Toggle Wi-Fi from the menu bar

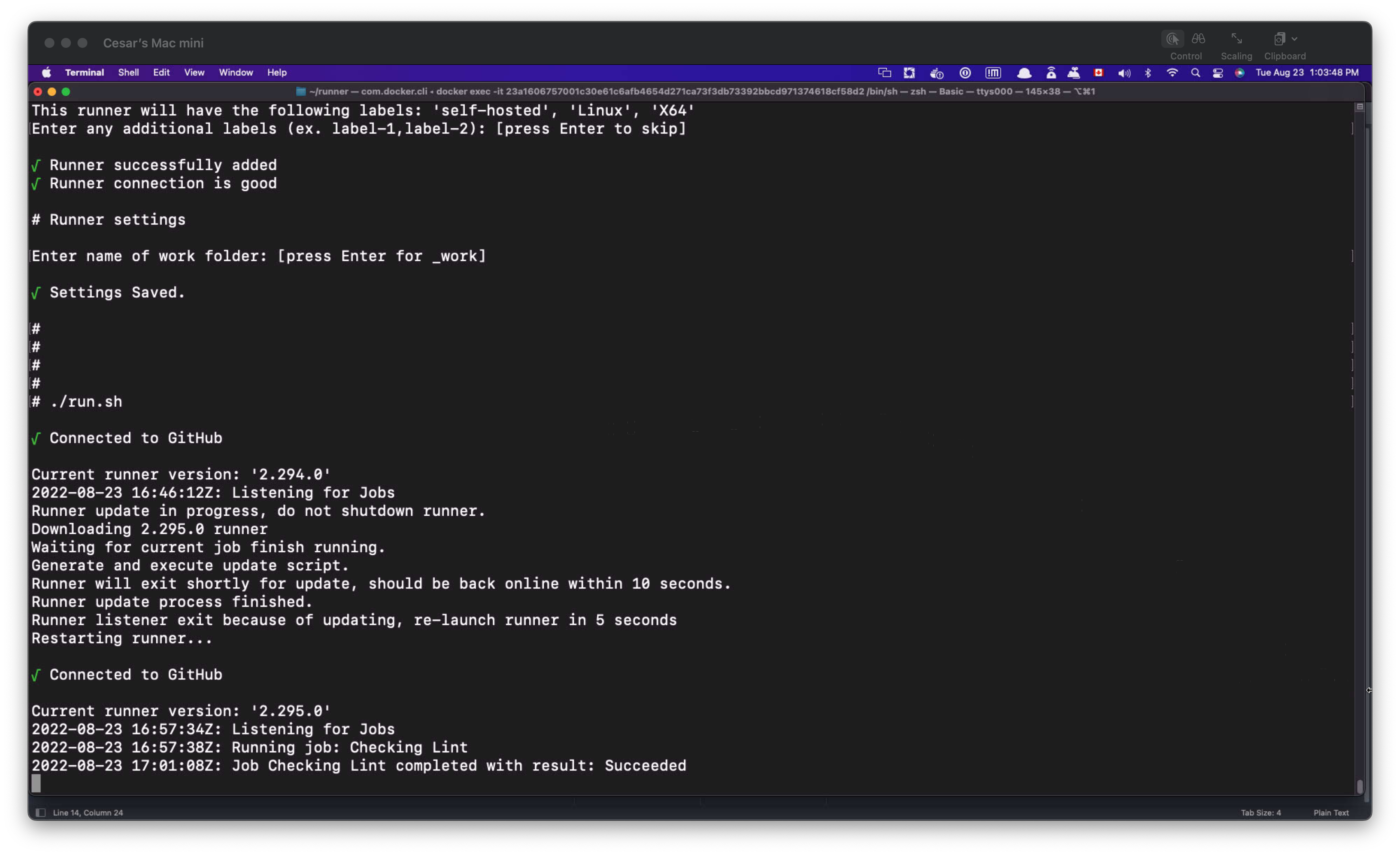(1172, 73)
